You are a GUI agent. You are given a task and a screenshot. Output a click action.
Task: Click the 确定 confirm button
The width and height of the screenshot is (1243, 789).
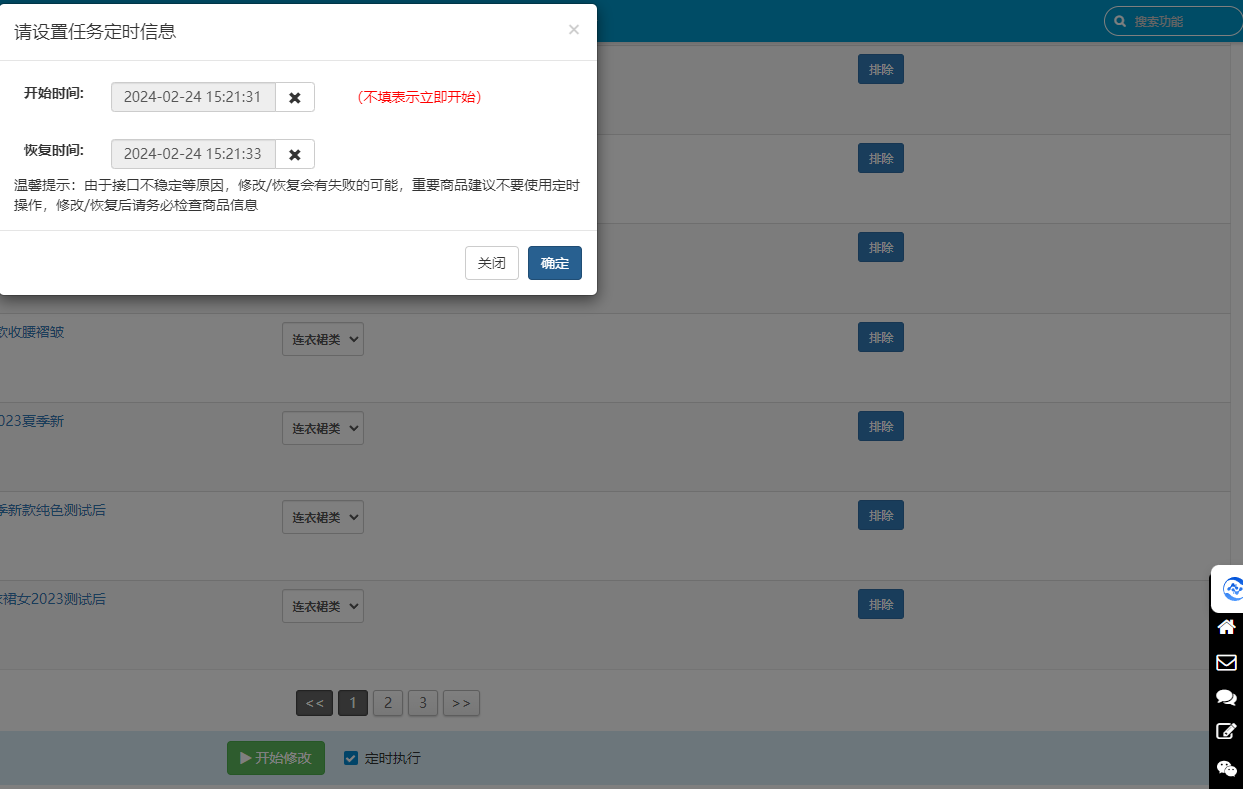[555, 263]
